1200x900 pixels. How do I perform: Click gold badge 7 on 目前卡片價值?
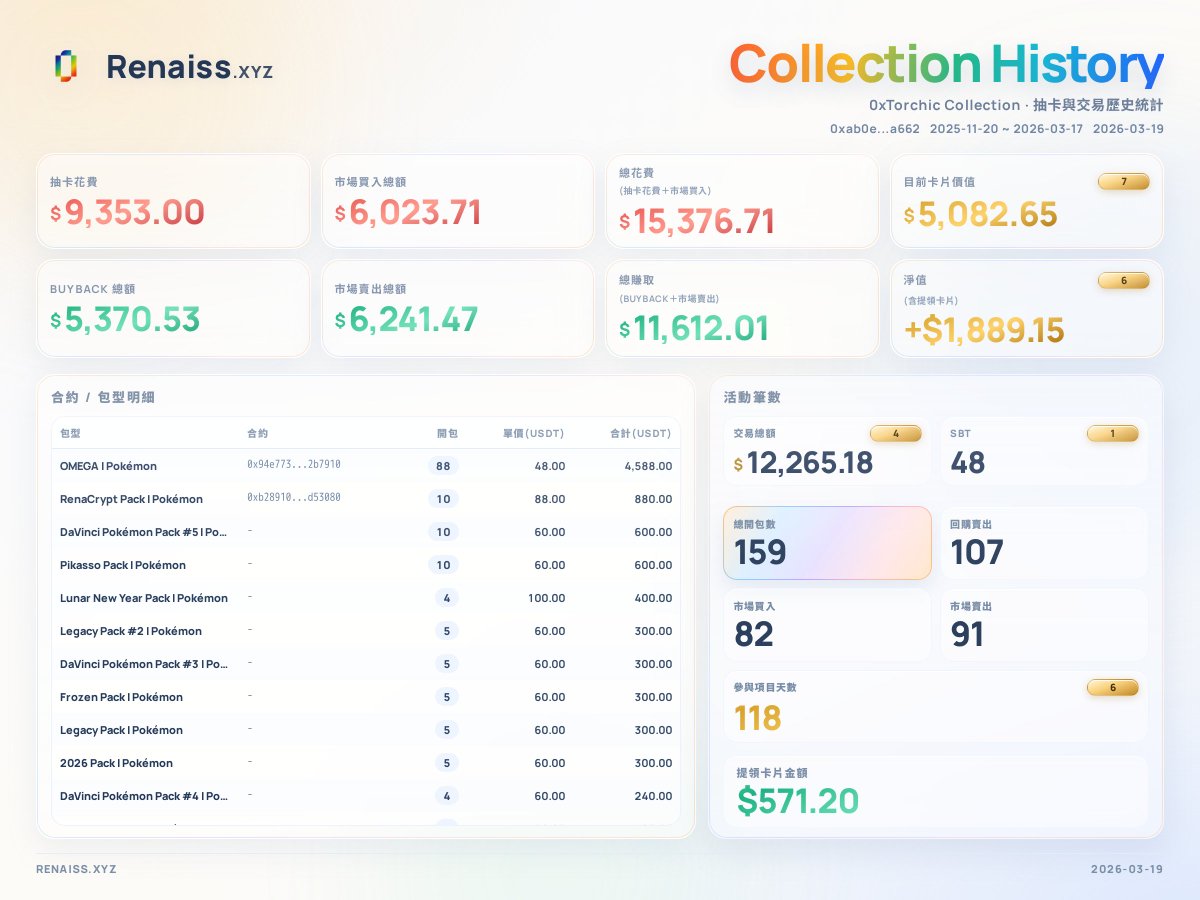pyautogui.click(x=1124, y=182)
